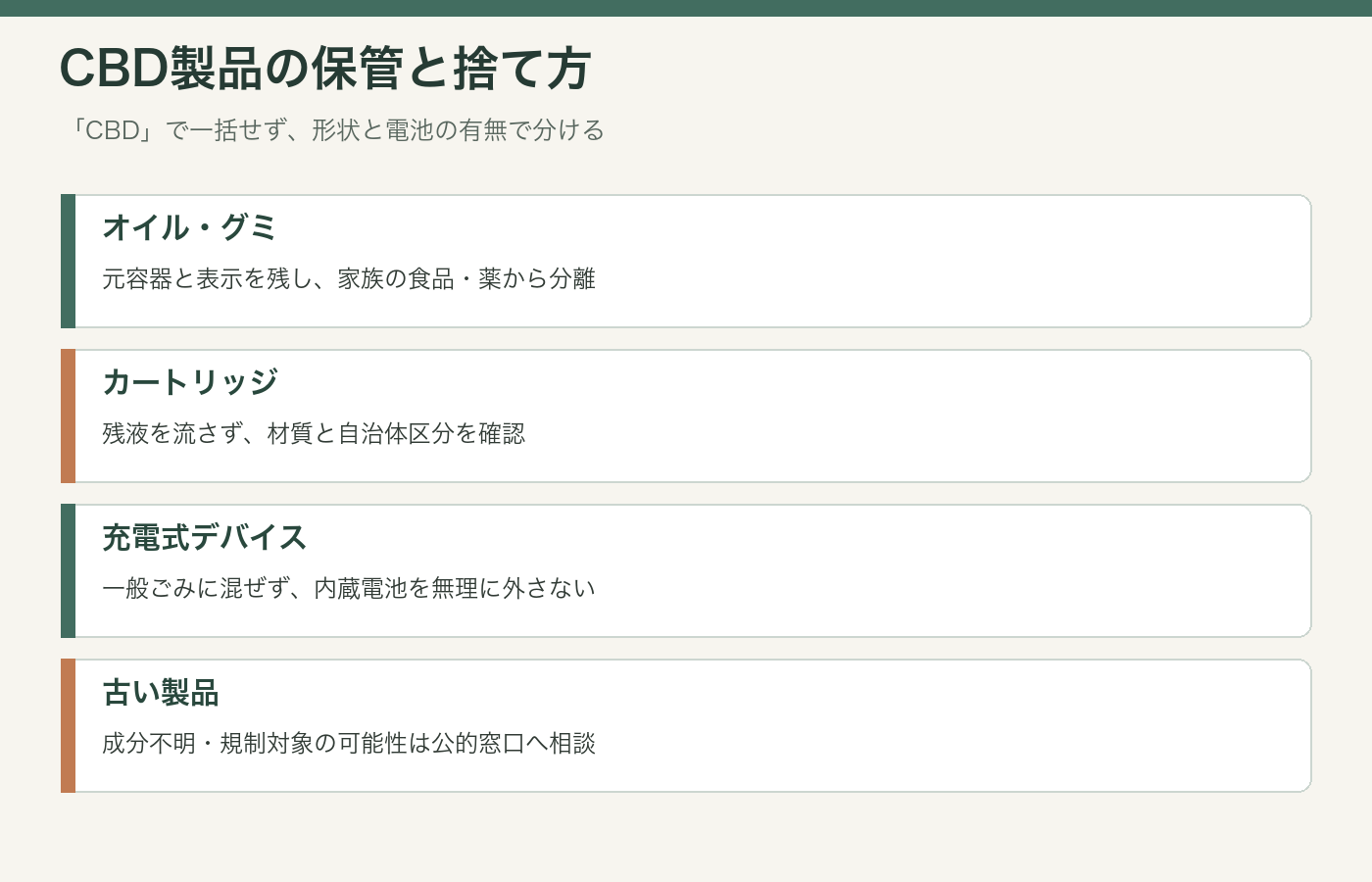This screenshot has width=1372, height=882.
Task: Select text 残液を流さず、材質と自治体区分を確認
Action: click(314, 434)
